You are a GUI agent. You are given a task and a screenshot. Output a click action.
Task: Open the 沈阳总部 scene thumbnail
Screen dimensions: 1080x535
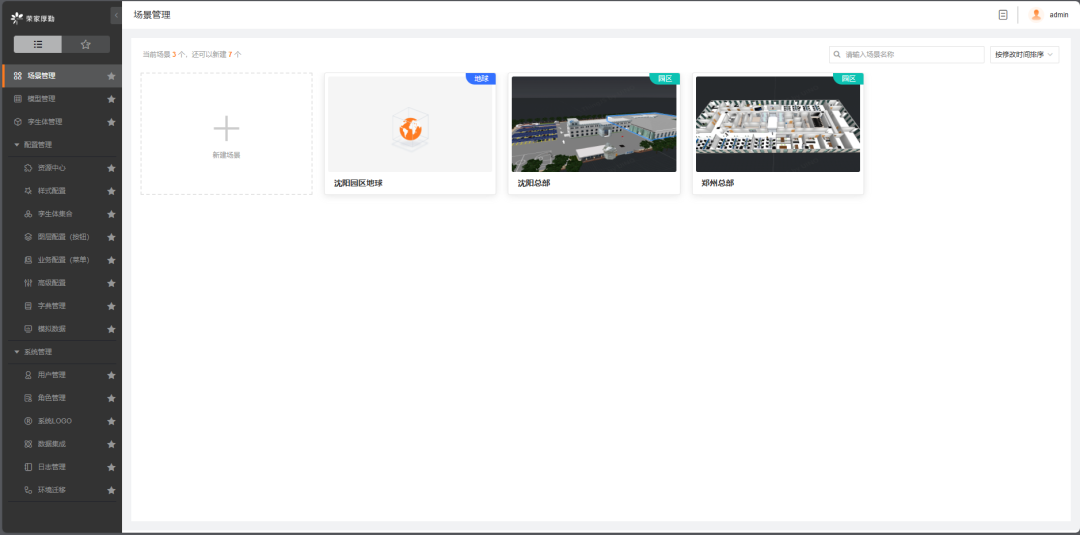tap(594, 124)
